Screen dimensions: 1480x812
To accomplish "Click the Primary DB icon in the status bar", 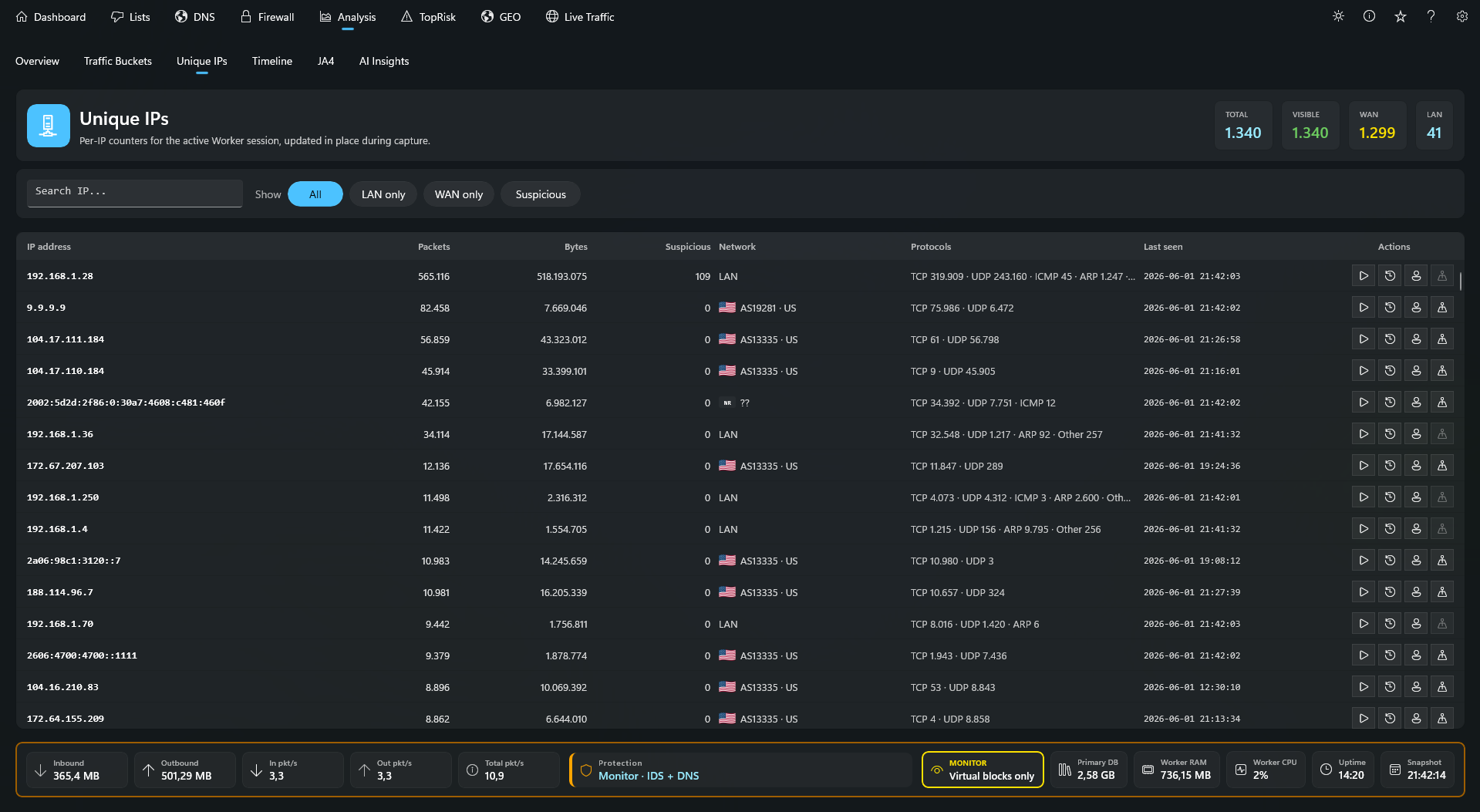I will (1064, 770).
